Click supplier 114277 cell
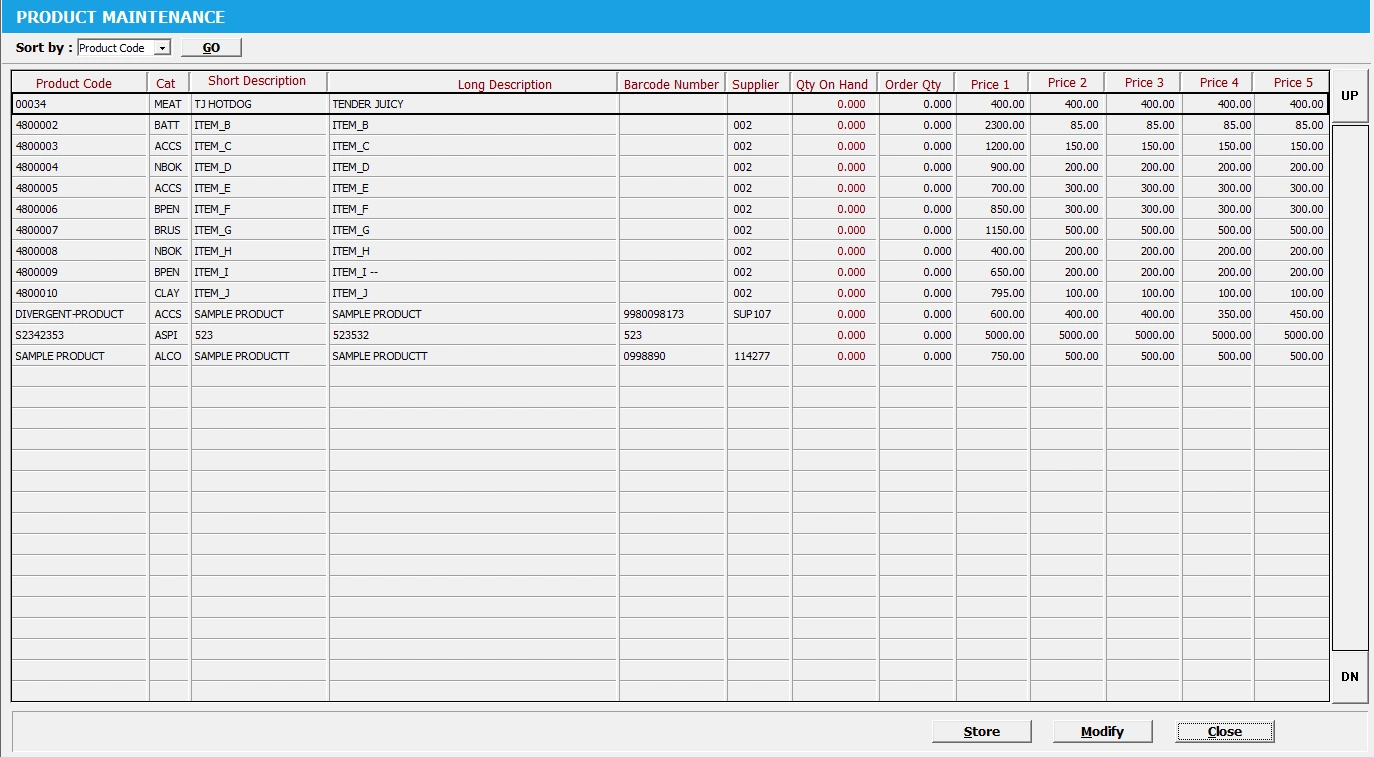 758,356
